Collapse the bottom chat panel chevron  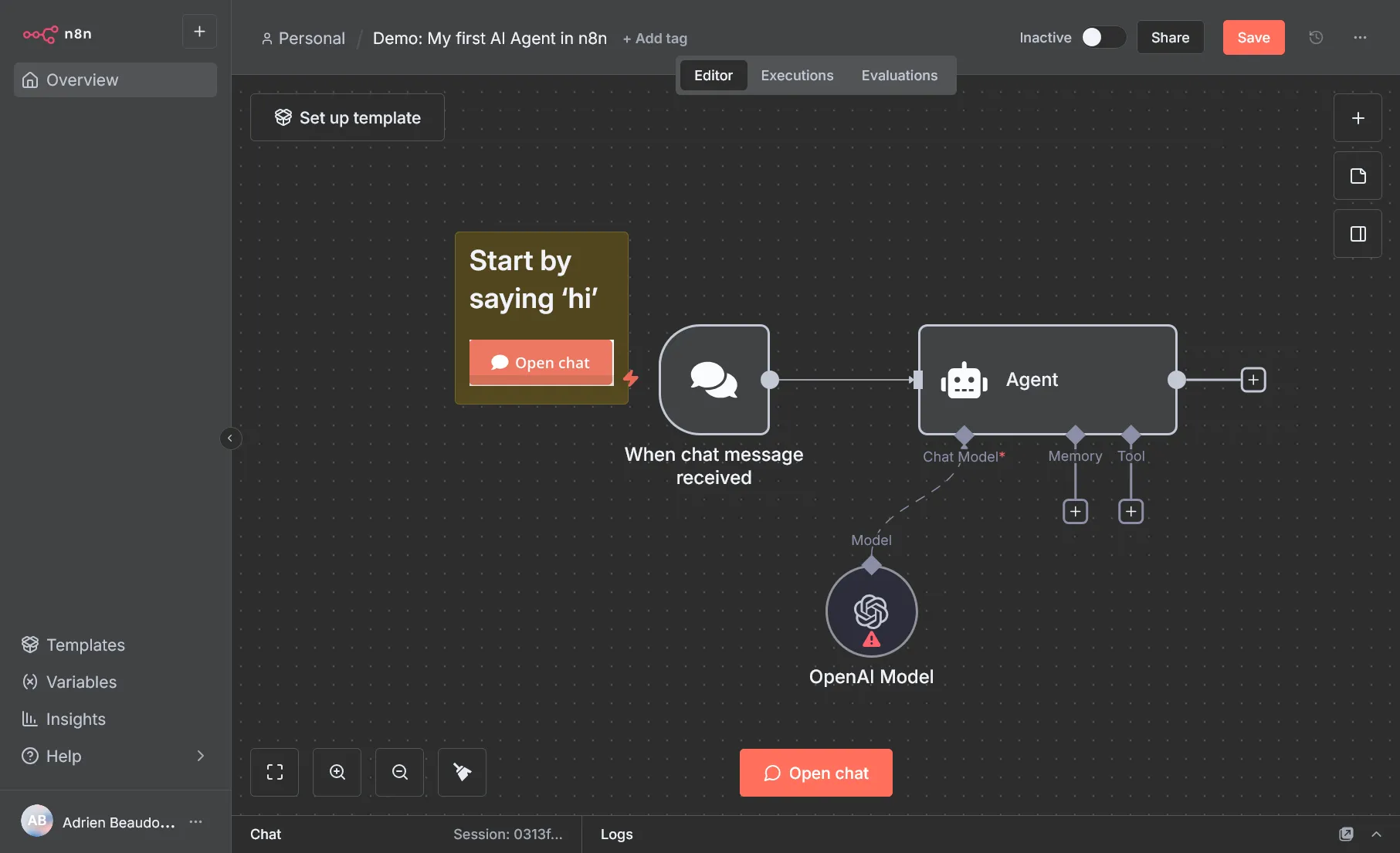tap(1378, 834)
